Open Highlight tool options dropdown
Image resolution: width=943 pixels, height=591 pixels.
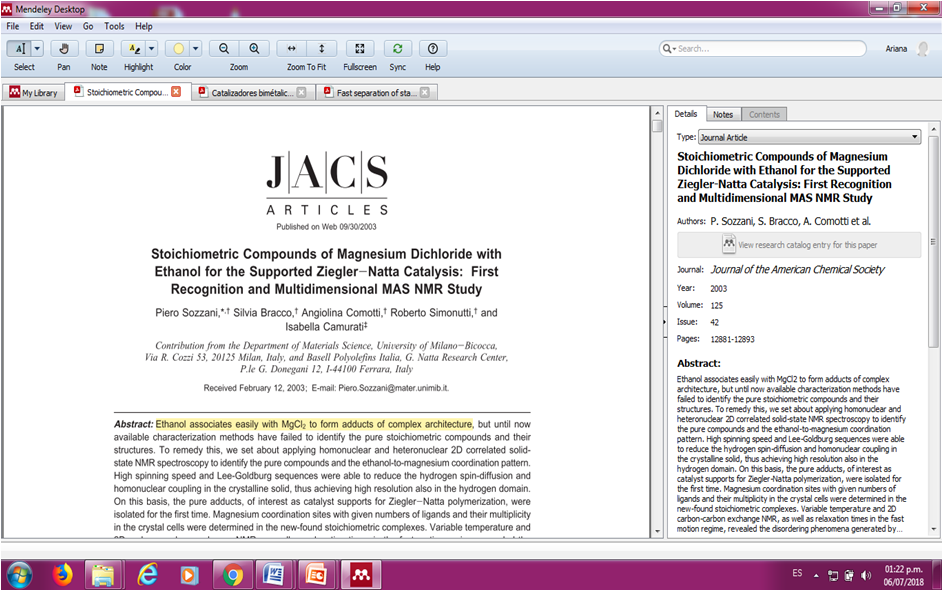point(152,49)
